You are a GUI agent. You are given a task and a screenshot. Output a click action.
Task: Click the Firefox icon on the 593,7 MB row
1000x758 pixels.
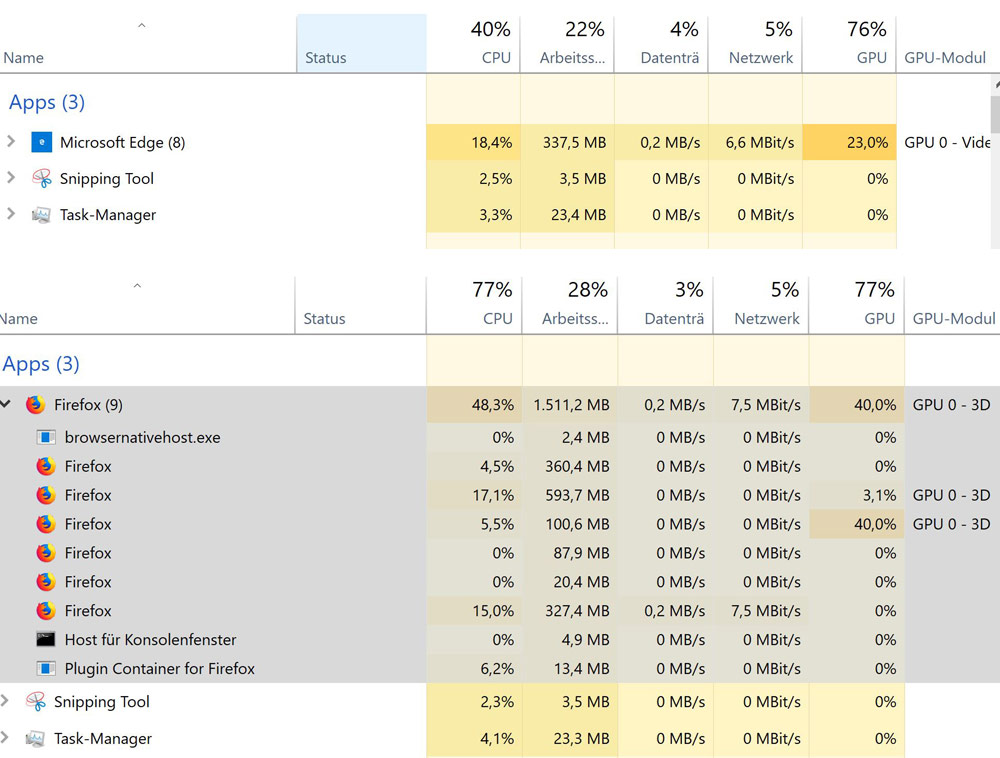[x=44, y=495]
